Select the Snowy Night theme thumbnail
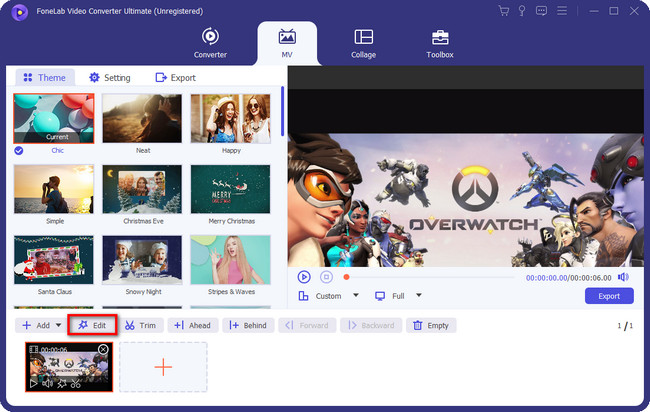Screen dimensions: 650x412 [x=142, y=260]
